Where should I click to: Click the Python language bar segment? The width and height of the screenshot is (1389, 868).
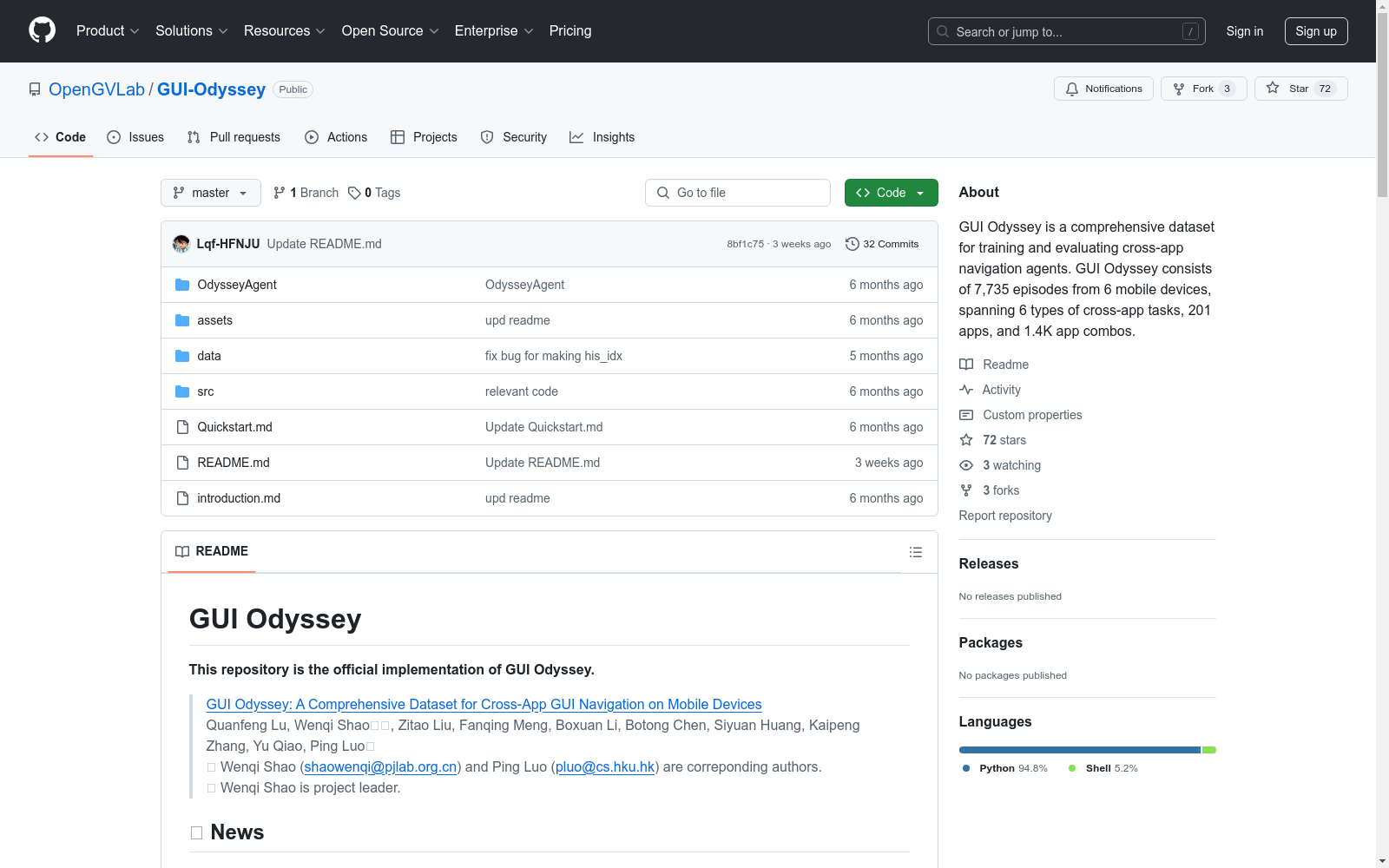[1079, 750]
